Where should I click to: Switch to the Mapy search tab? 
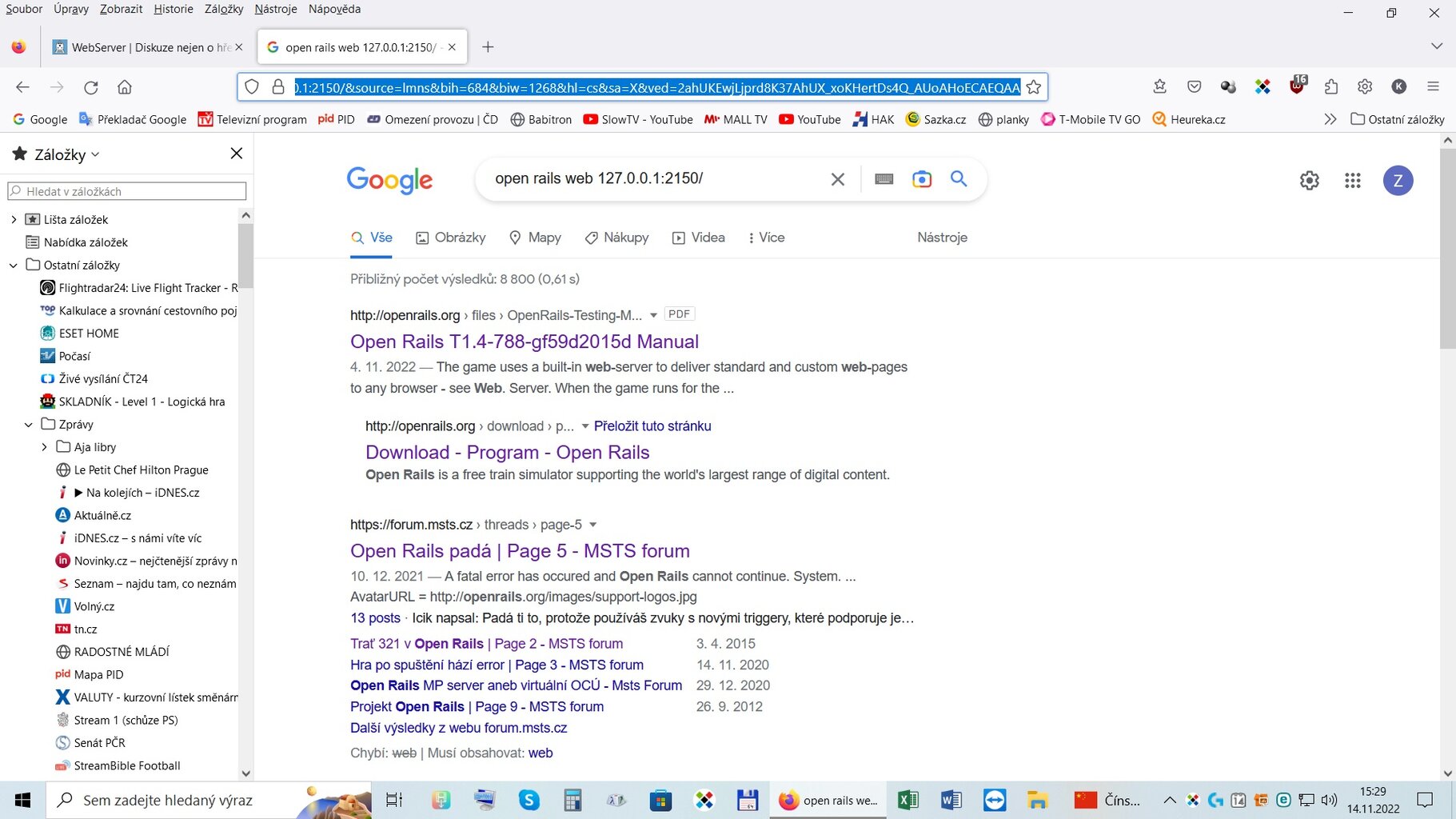(x=535, y=238)
